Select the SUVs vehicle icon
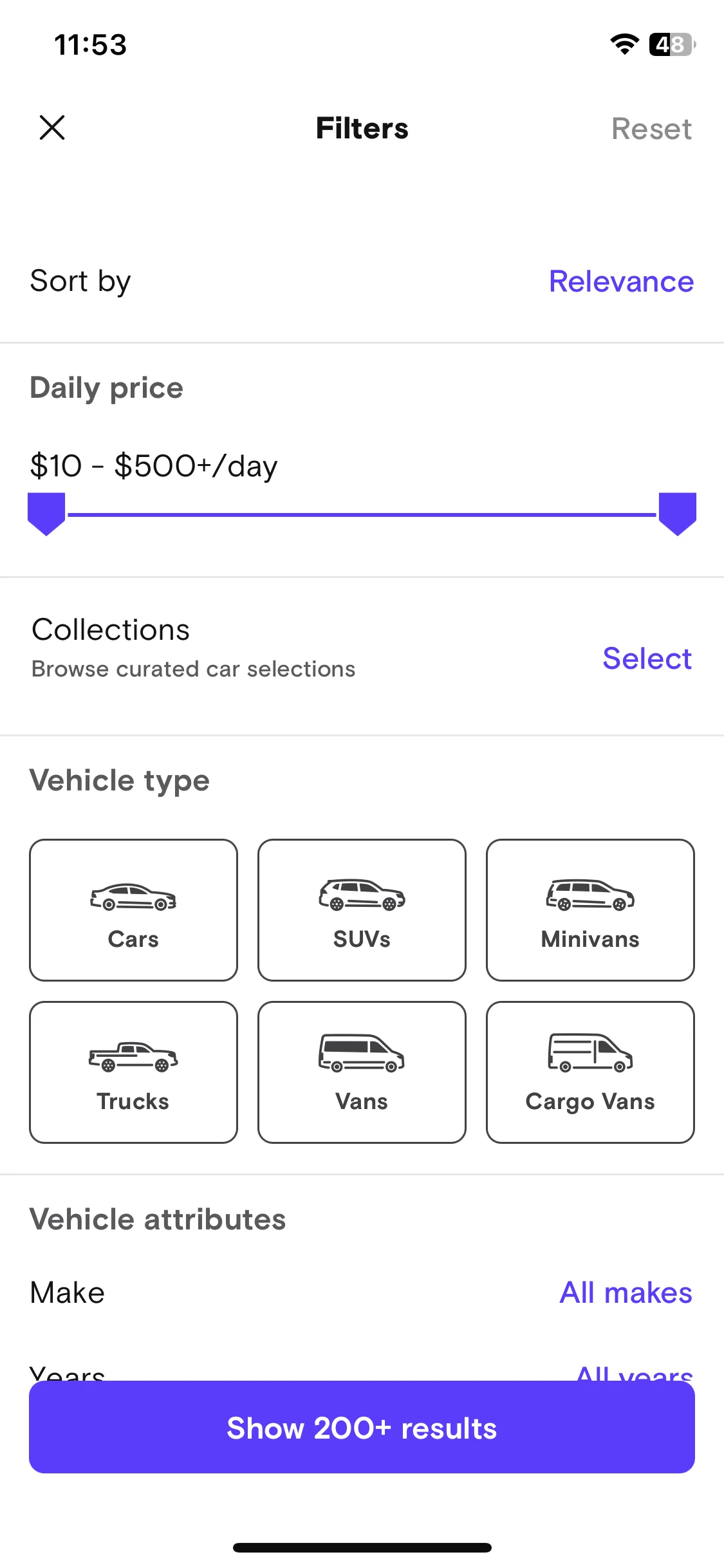 362,895
